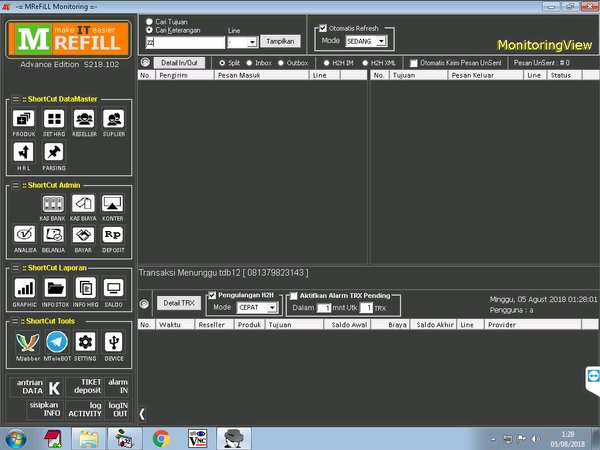The image size is (600, 450).
Task: Click the PARSING pin icon
Action: 54,152
